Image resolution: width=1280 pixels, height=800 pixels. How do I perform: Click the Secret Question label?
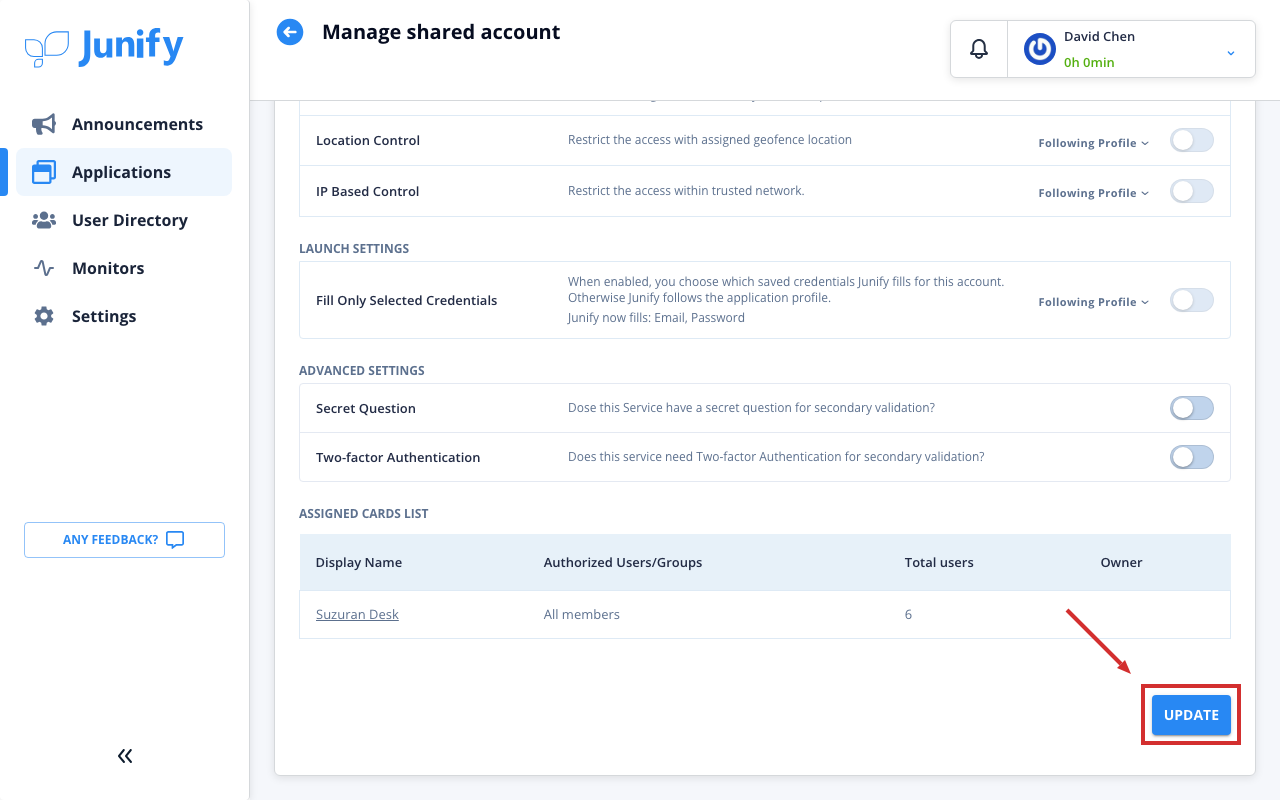pyautogui.click(x=366, y=408)
